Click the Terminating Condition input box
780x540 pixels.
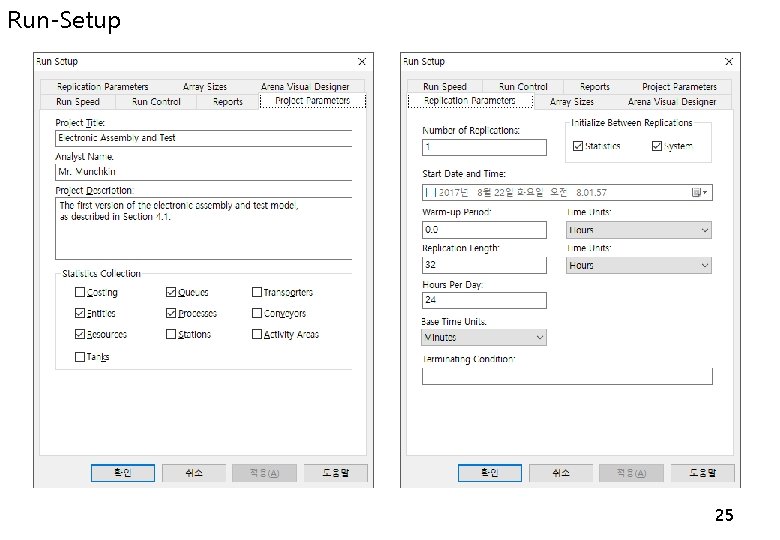[x=567, y=376]
